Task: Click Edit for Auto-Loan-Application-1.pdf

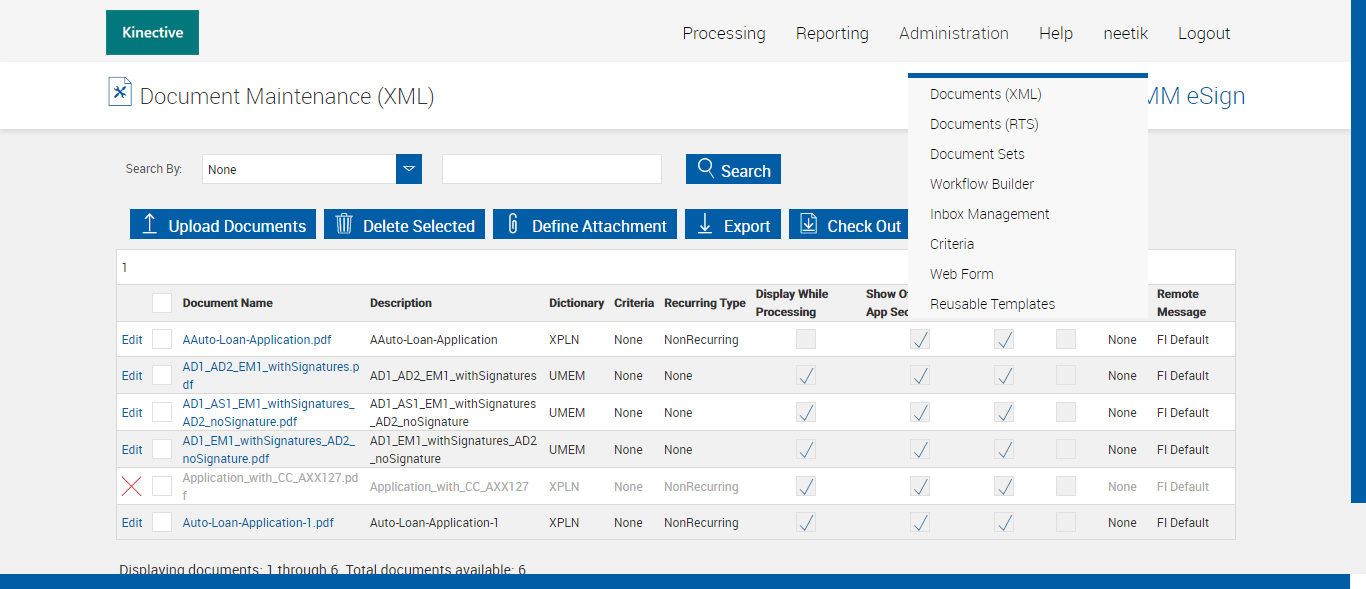Action: (132, 522)
